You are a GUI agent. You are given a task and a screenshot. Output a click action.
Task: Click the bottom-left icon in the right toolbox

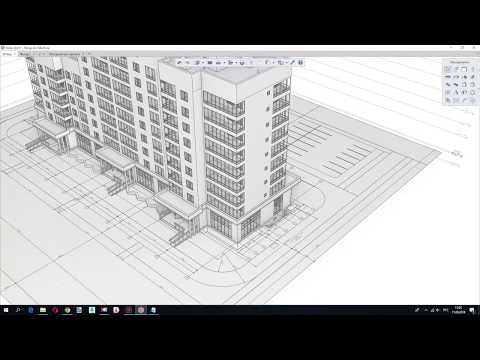pos(448,100)
